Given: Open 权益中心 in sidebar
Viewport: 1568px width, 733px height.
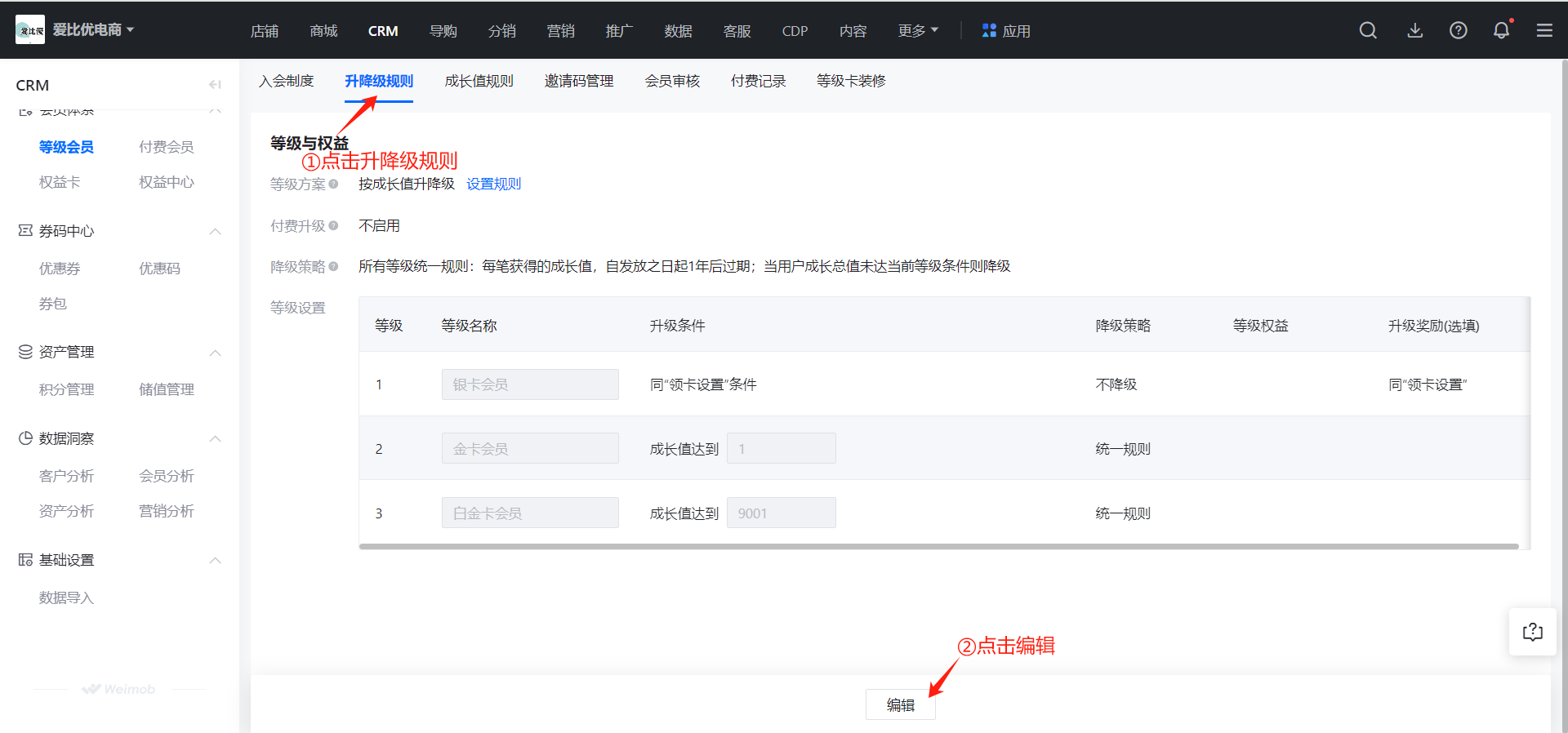Looking at the screenshot, I should 167,182.
